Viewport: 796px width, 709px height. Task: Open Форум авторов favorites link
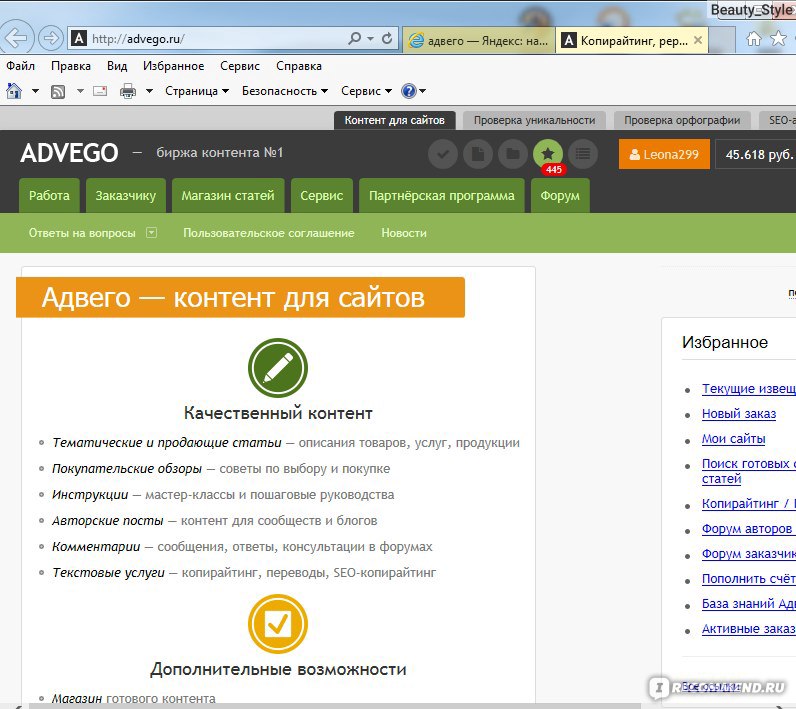click(x=747, y=529)
